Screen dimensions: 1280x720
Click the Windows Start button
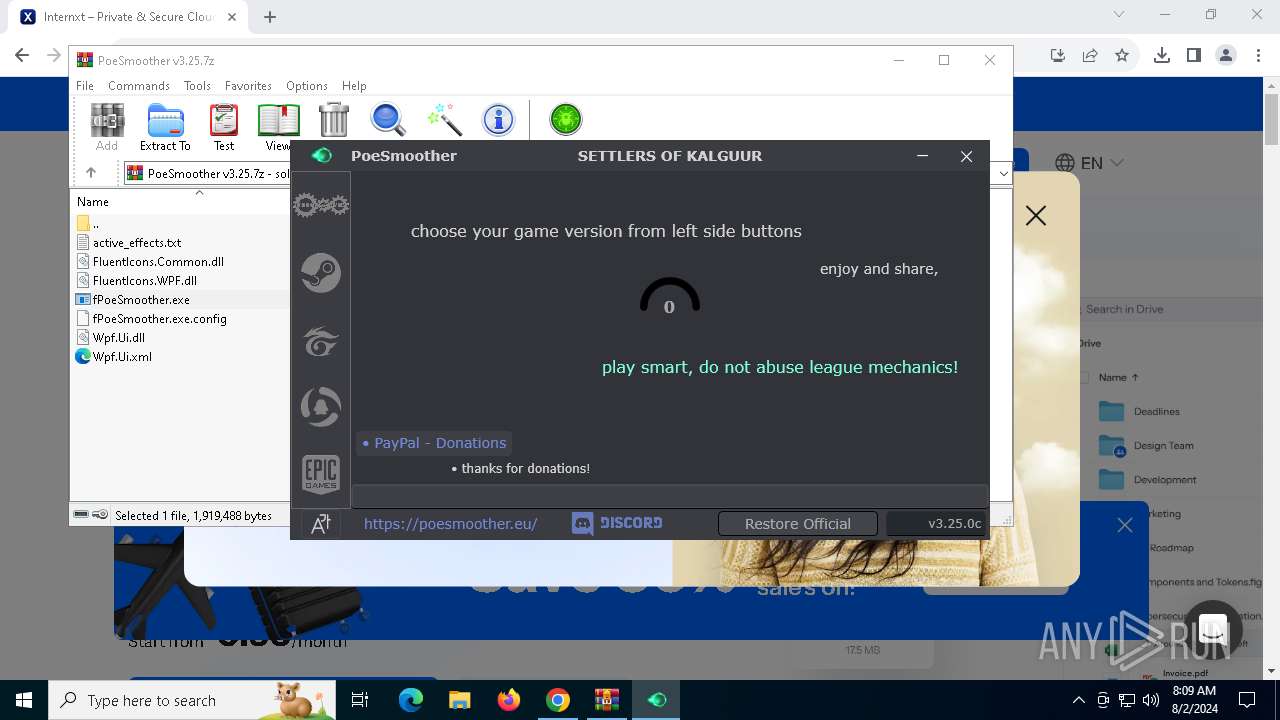pyautogui.click(x=24, y=700)
